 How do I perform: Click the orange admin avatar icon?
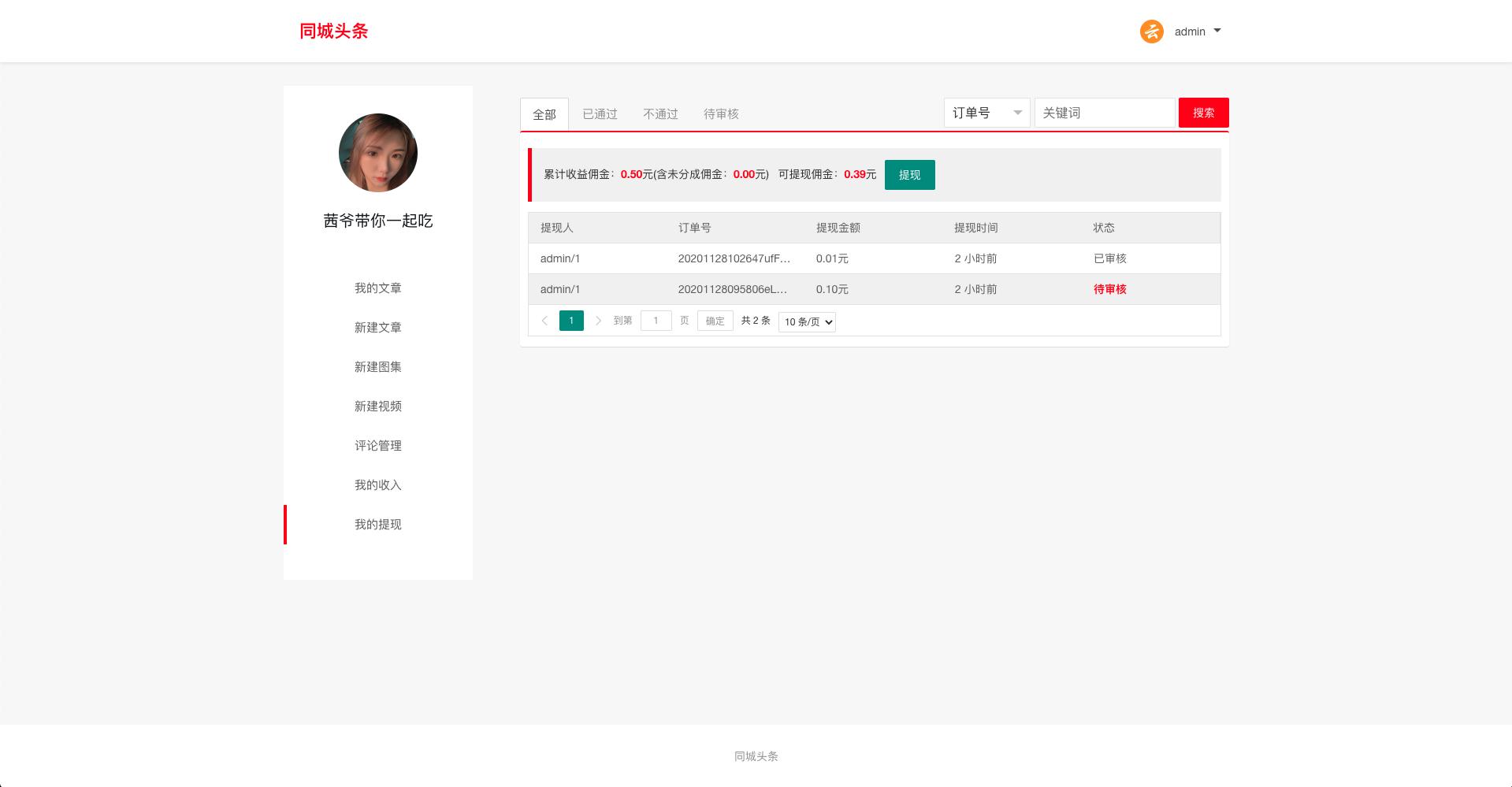click(x=1151, y=32)
